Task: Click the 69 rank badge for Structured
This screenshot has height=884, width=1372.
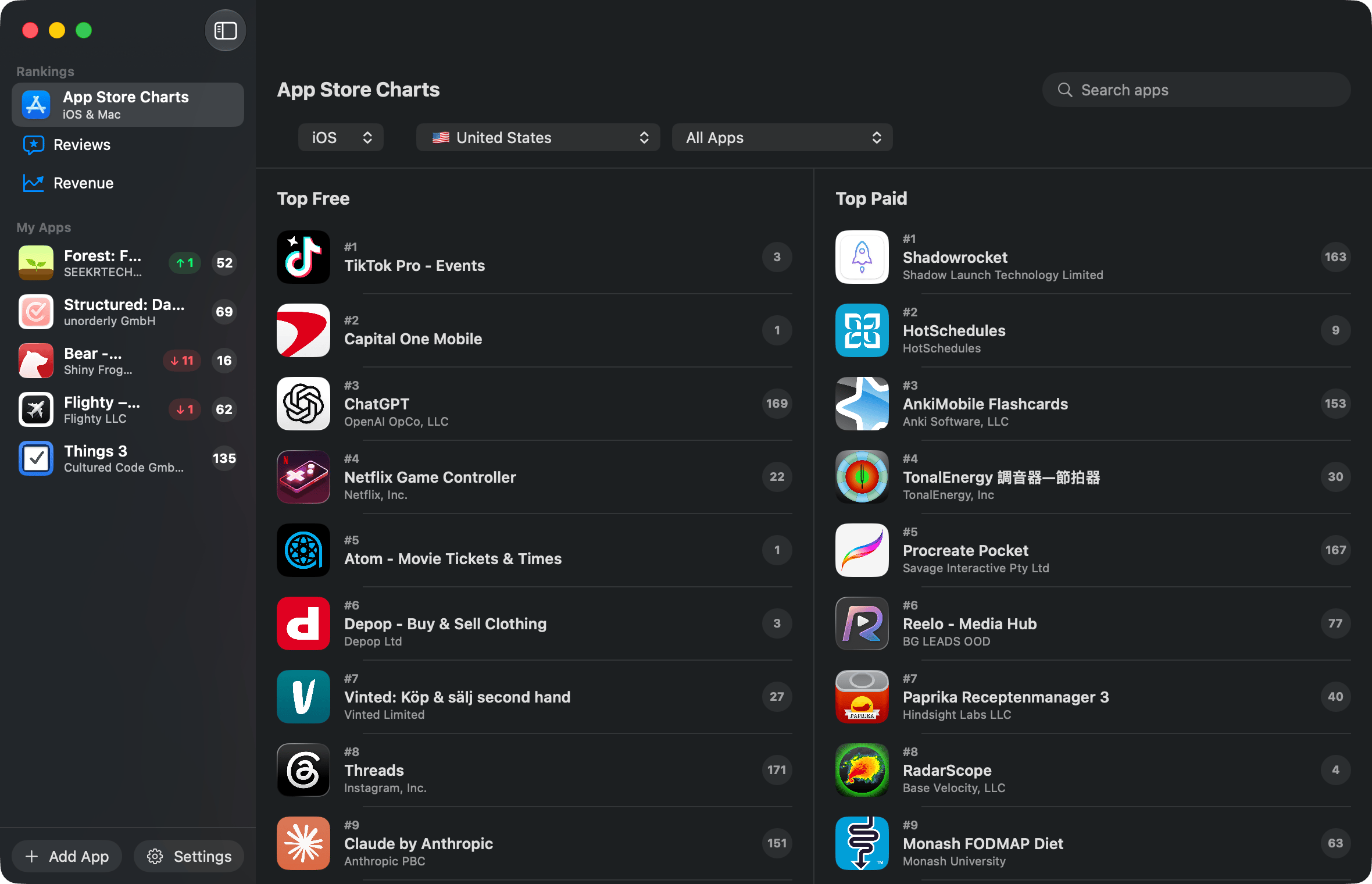Action: pyautogui.click(x=224, y=312)
